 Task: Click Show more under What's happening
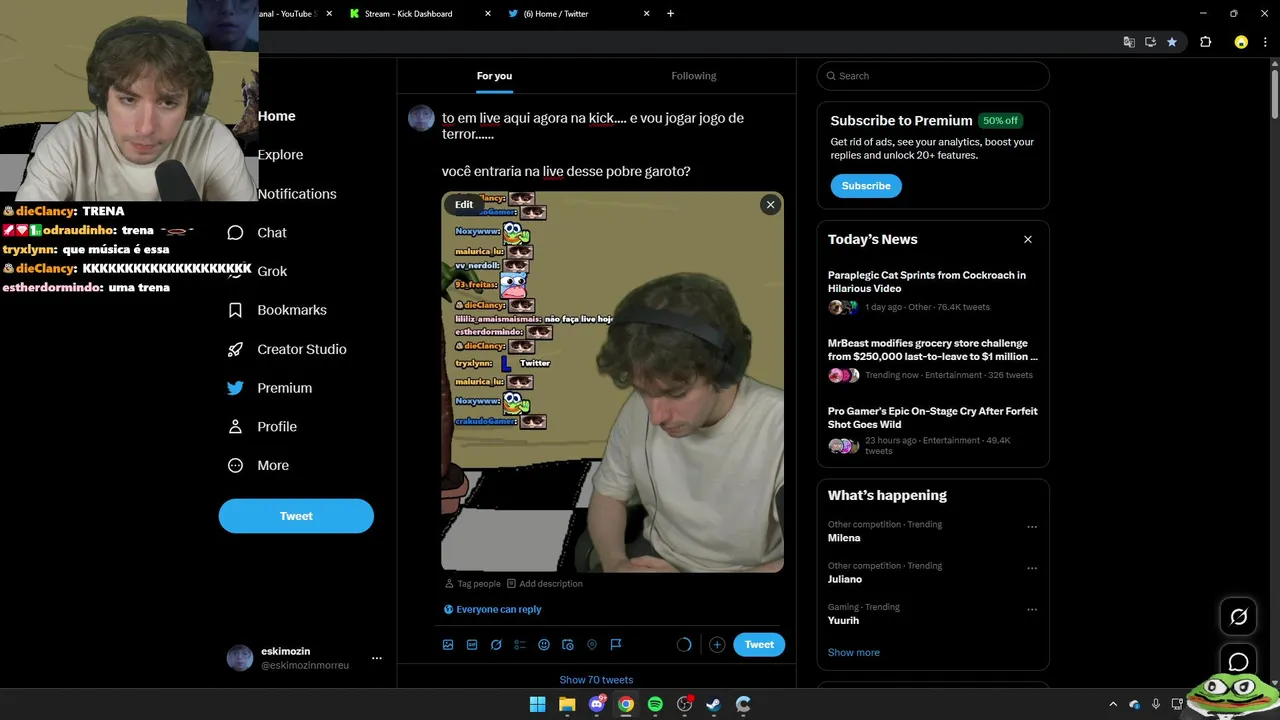click(854, 652)
